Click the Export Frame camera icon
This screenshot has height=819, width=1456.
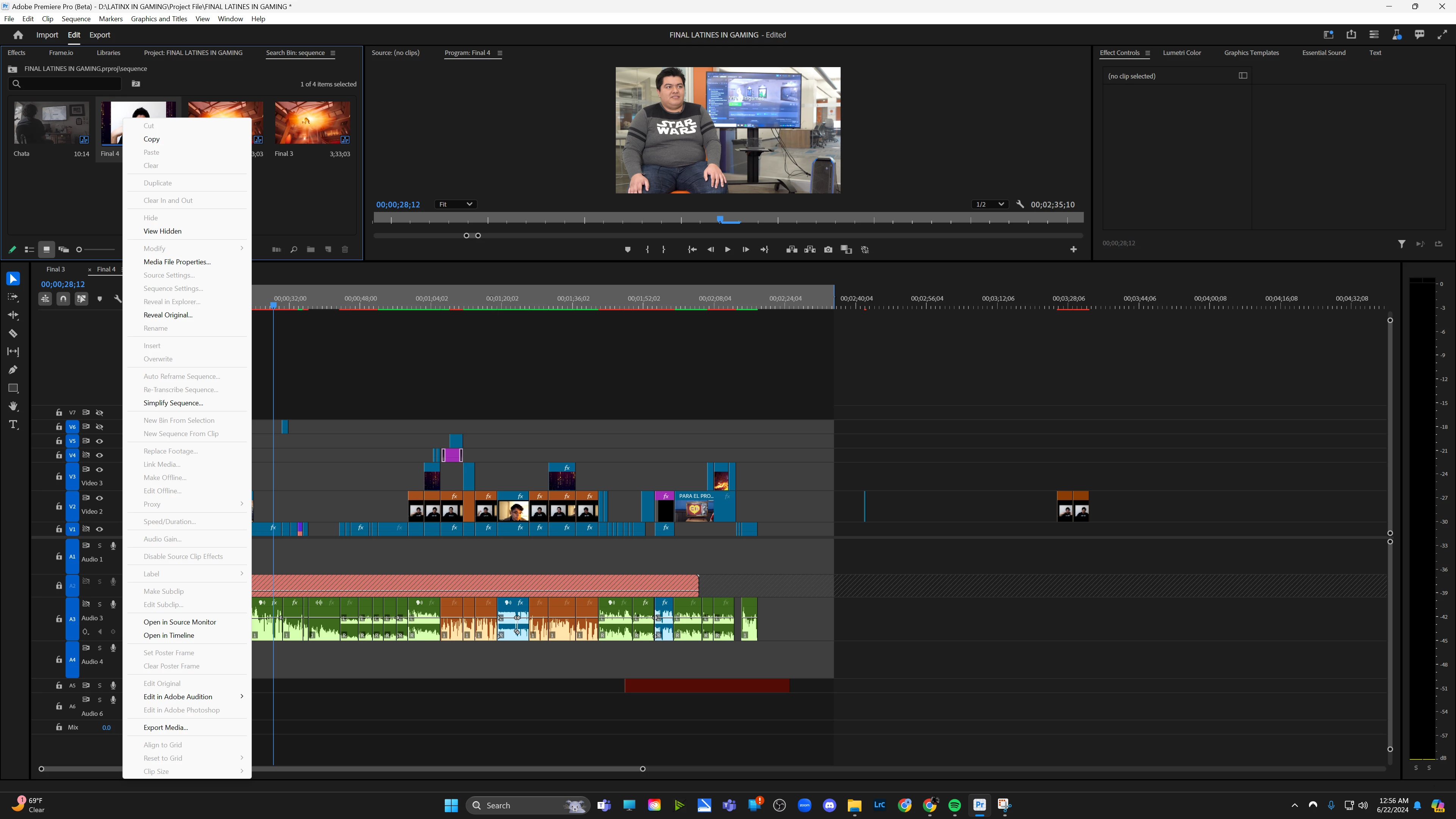828,249
